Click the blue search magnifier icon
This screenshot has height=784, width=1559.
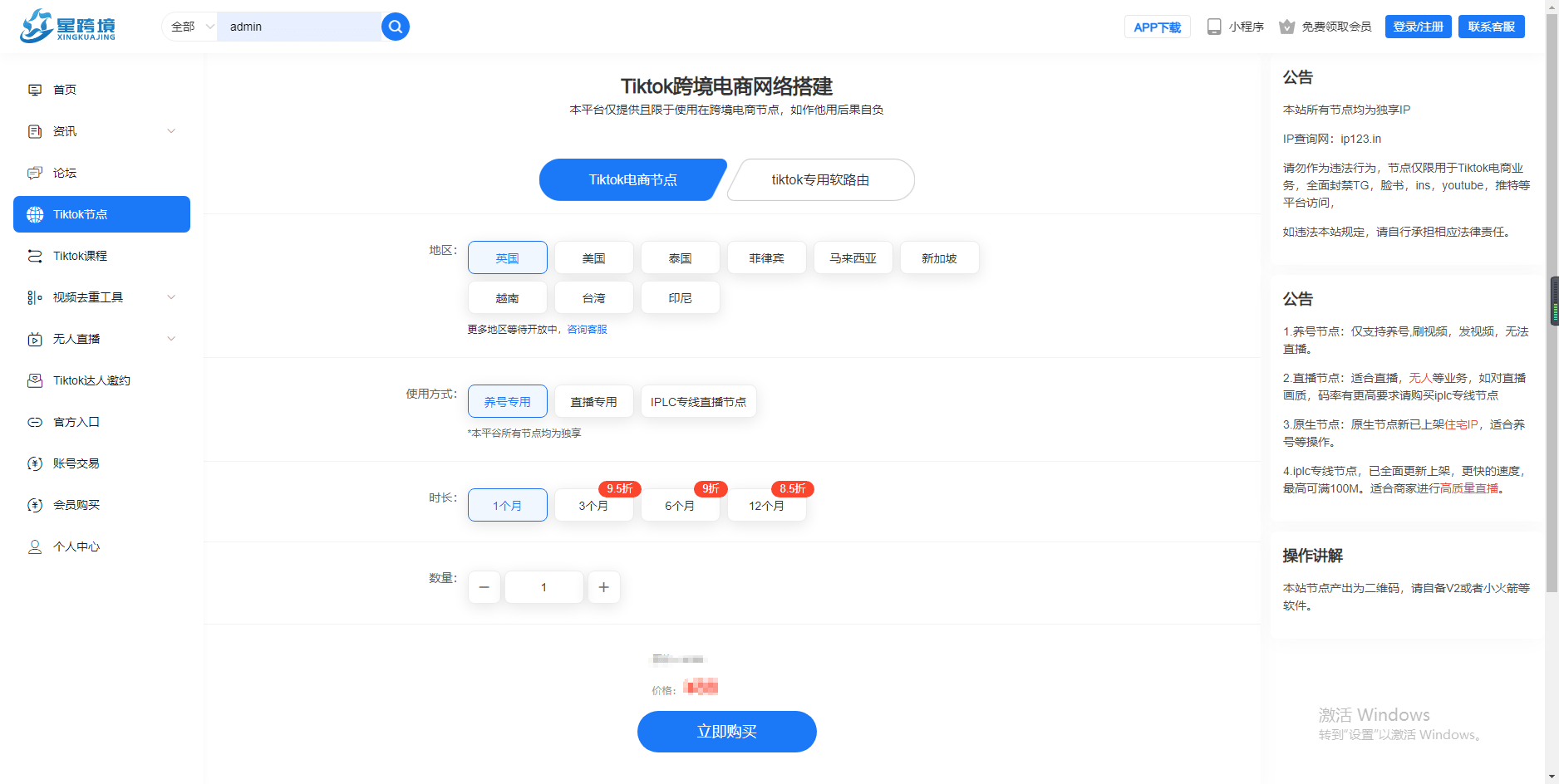(x=396, y=27)
